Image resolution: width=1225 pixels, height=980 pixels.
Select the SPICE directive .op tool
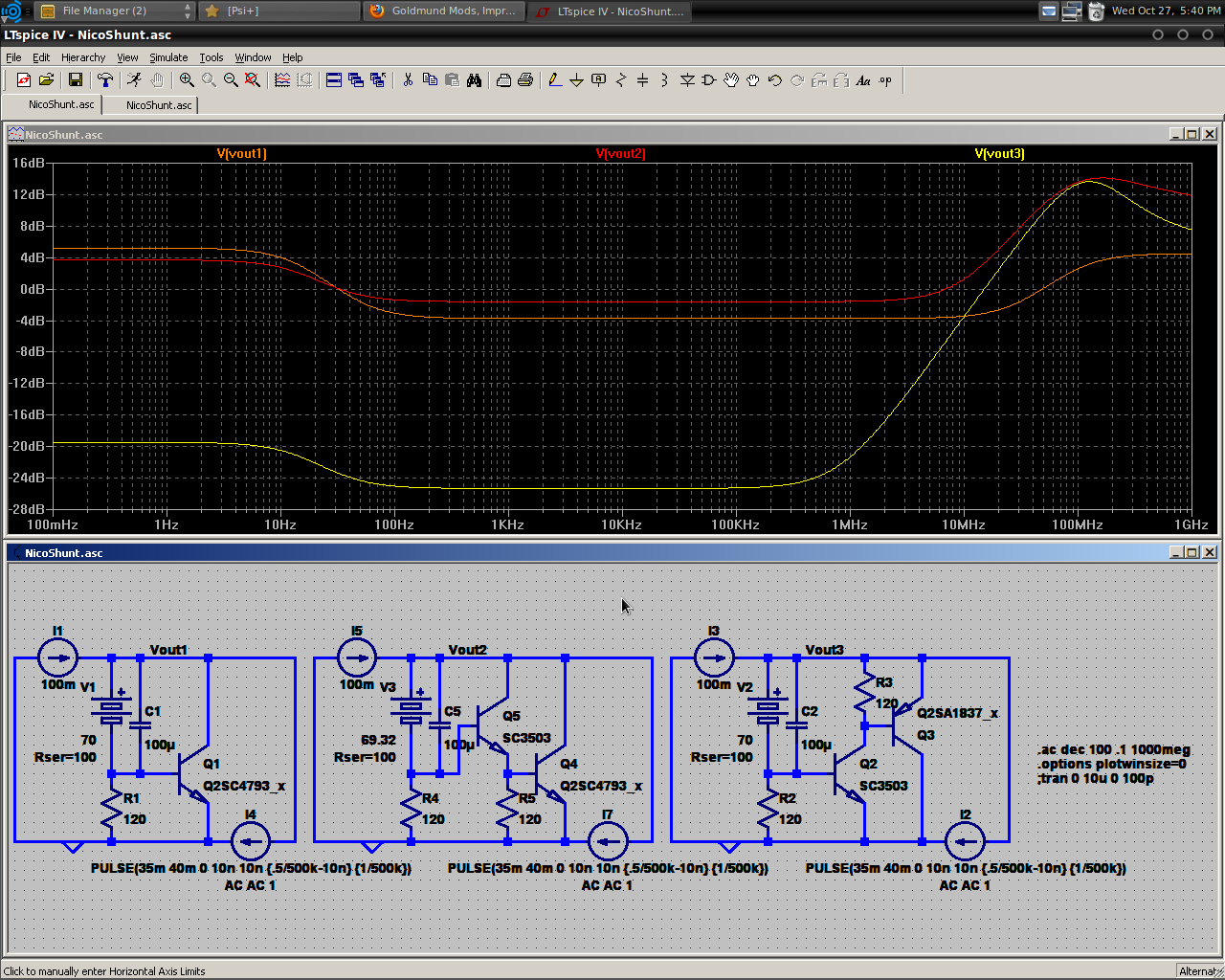point(885,80)
